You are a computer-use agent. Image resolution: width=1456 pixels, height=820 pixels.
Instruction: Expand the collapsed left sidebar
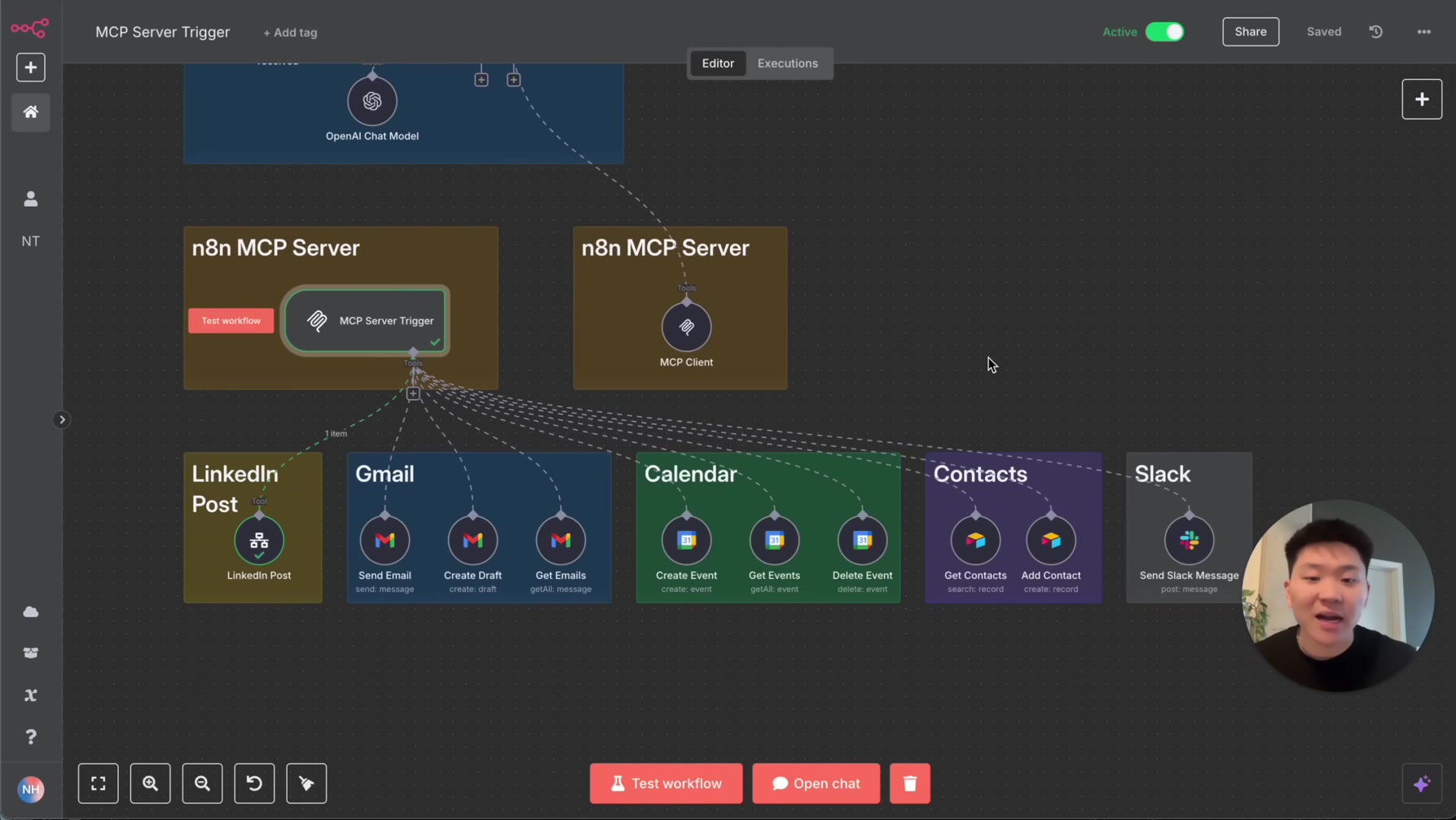click(62, 420)
